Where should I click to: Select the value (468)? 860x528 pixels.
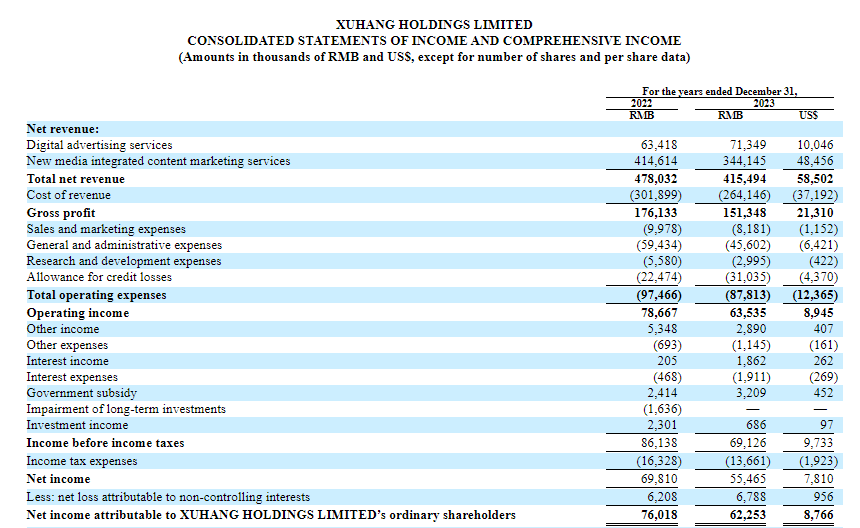pos(667,377)
